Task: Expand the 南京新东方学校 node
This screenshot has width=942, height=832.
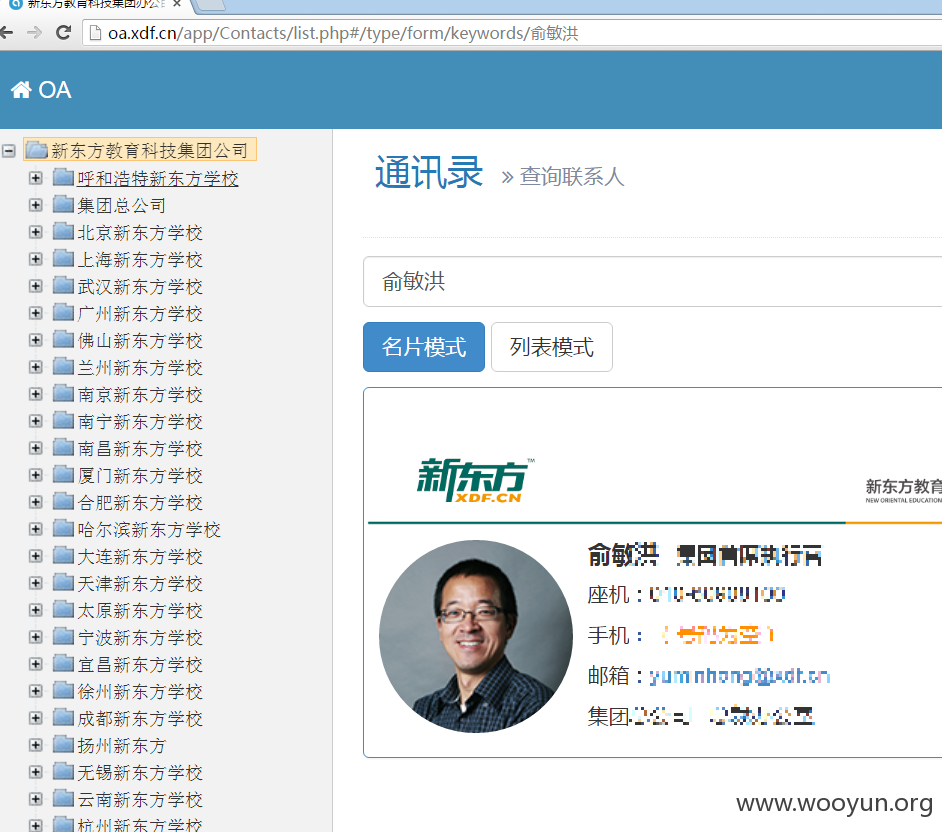Action: tap(35, 394)
